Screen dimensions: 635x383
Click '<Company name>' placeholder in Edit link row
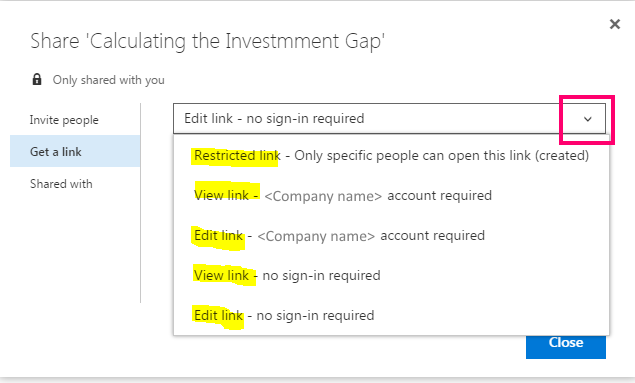click(x=316, y=236)
